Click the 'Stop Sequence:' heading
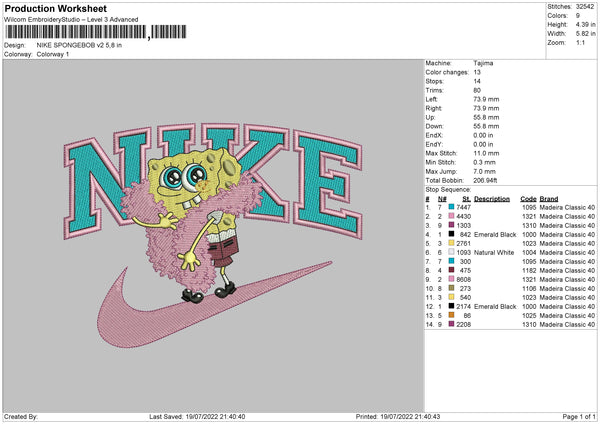This screenshot has height=424, width=600. pos(448,190)
